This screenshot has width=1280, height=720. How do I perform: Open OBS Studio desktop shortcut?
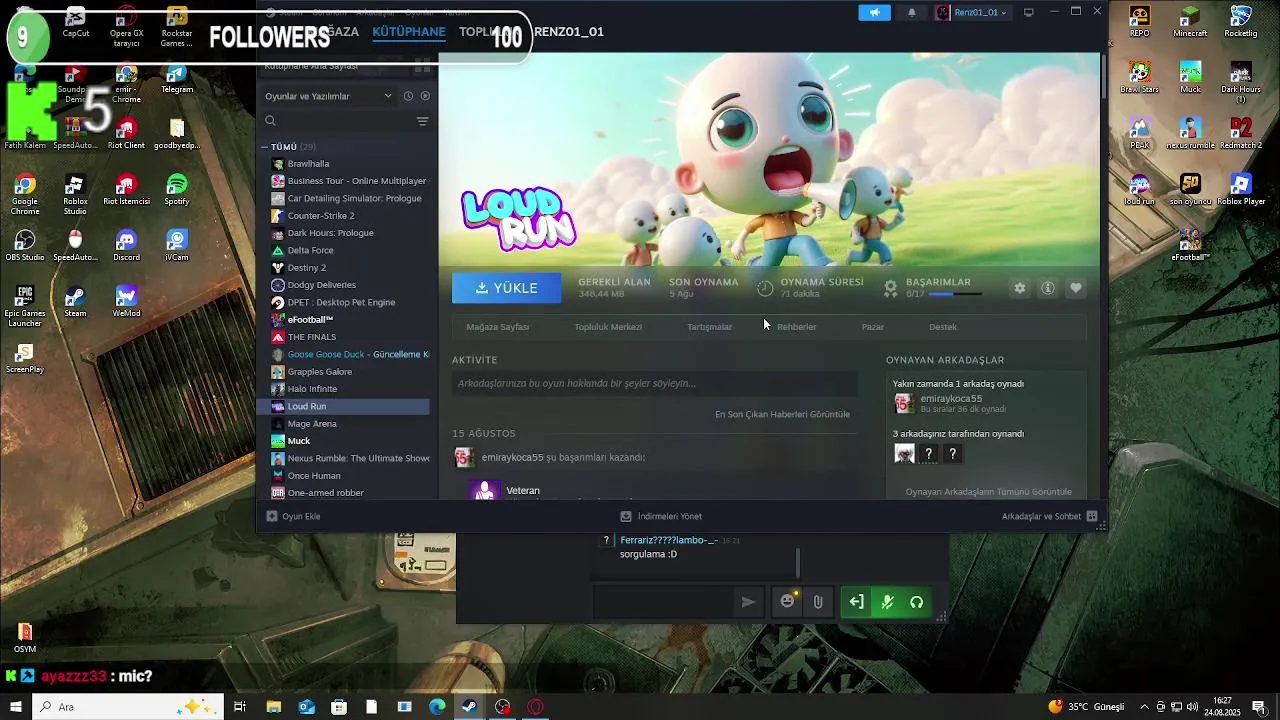point(25,245)
